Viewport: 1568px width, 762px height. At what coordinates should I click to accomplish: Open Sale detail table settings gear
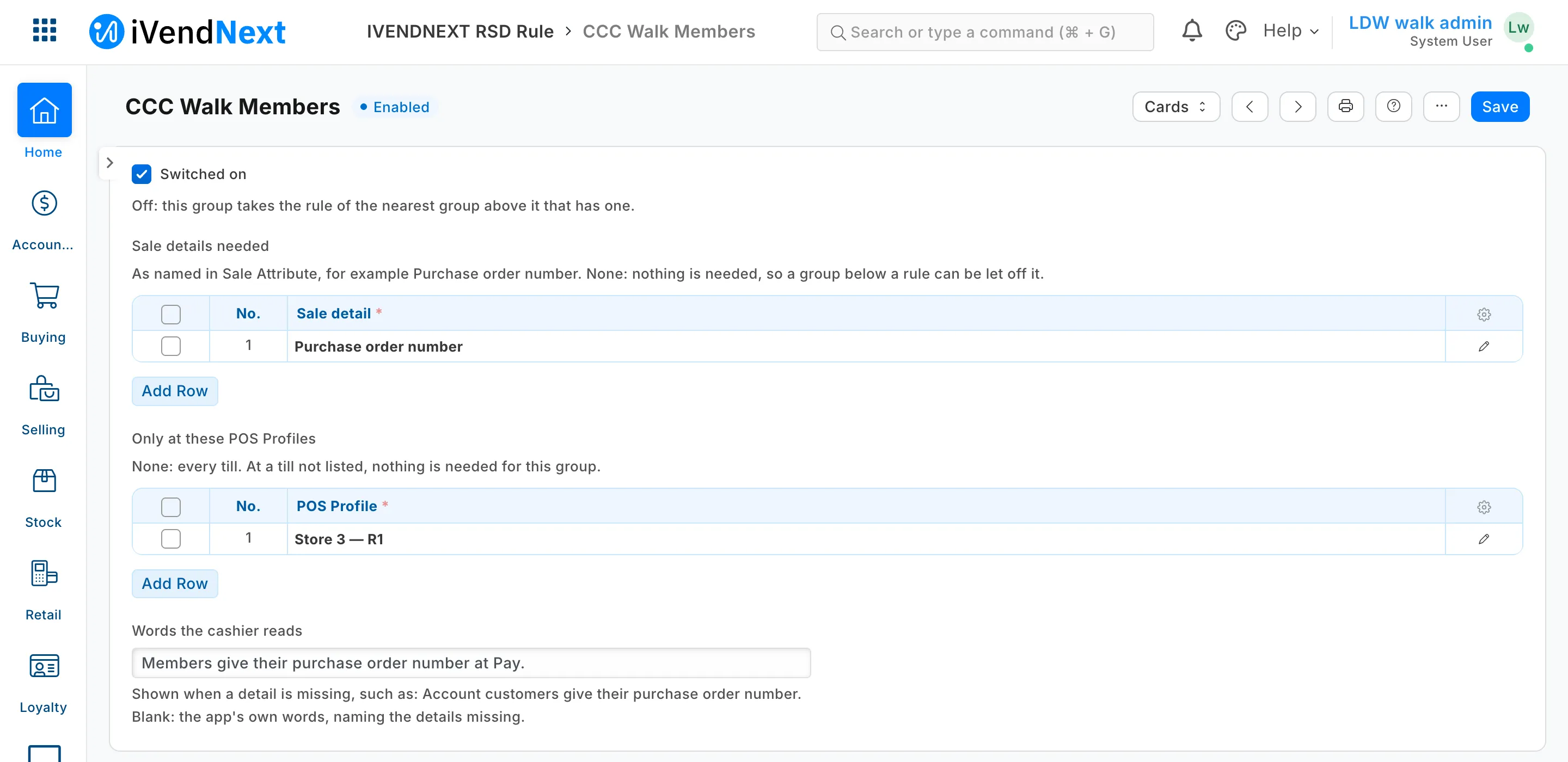point(1484,314)
